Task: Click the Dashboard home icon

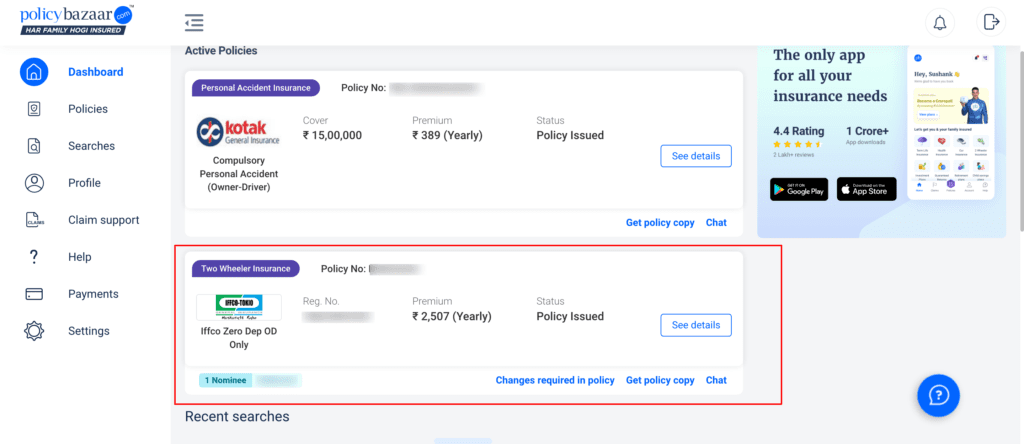Action: pos(34,72)
